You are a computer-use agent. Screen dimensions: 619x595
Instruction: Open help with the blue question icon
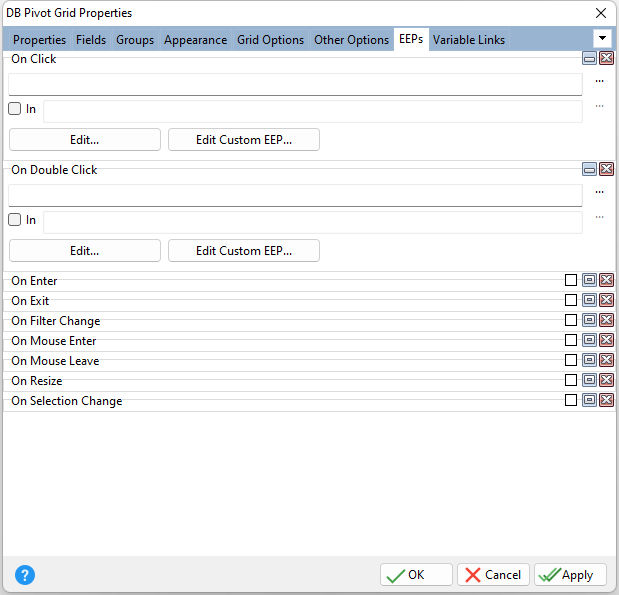tap(25, 575)
